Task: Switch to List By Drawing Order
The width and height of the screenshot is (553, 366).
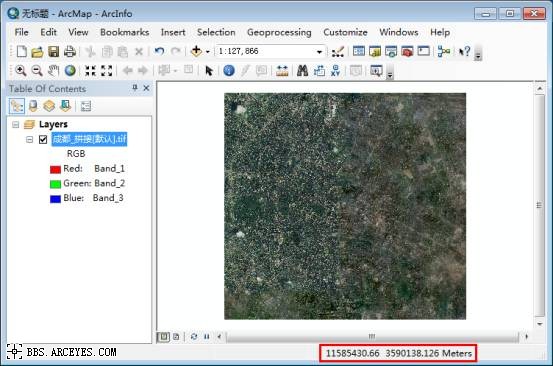Action: [17, 106]
